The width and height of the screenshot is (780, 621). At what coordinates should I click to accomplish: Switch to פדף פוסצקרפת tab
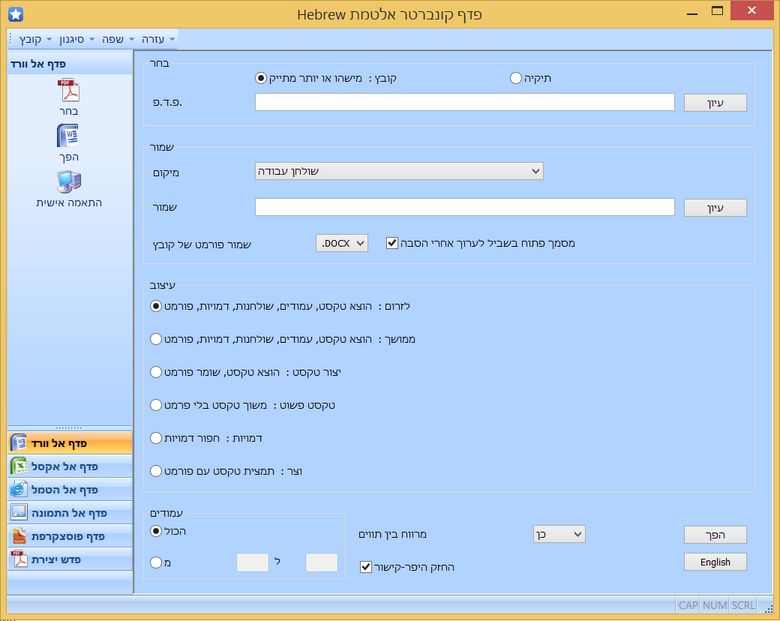[70, 536]
